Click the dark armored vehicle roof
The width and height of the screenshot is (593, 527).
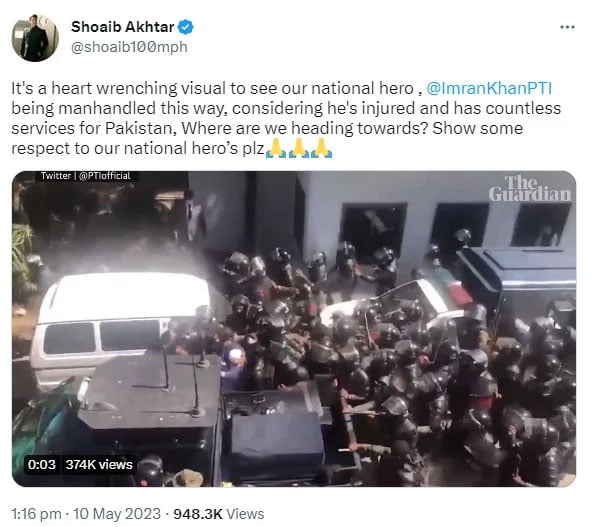click(151, 390)
